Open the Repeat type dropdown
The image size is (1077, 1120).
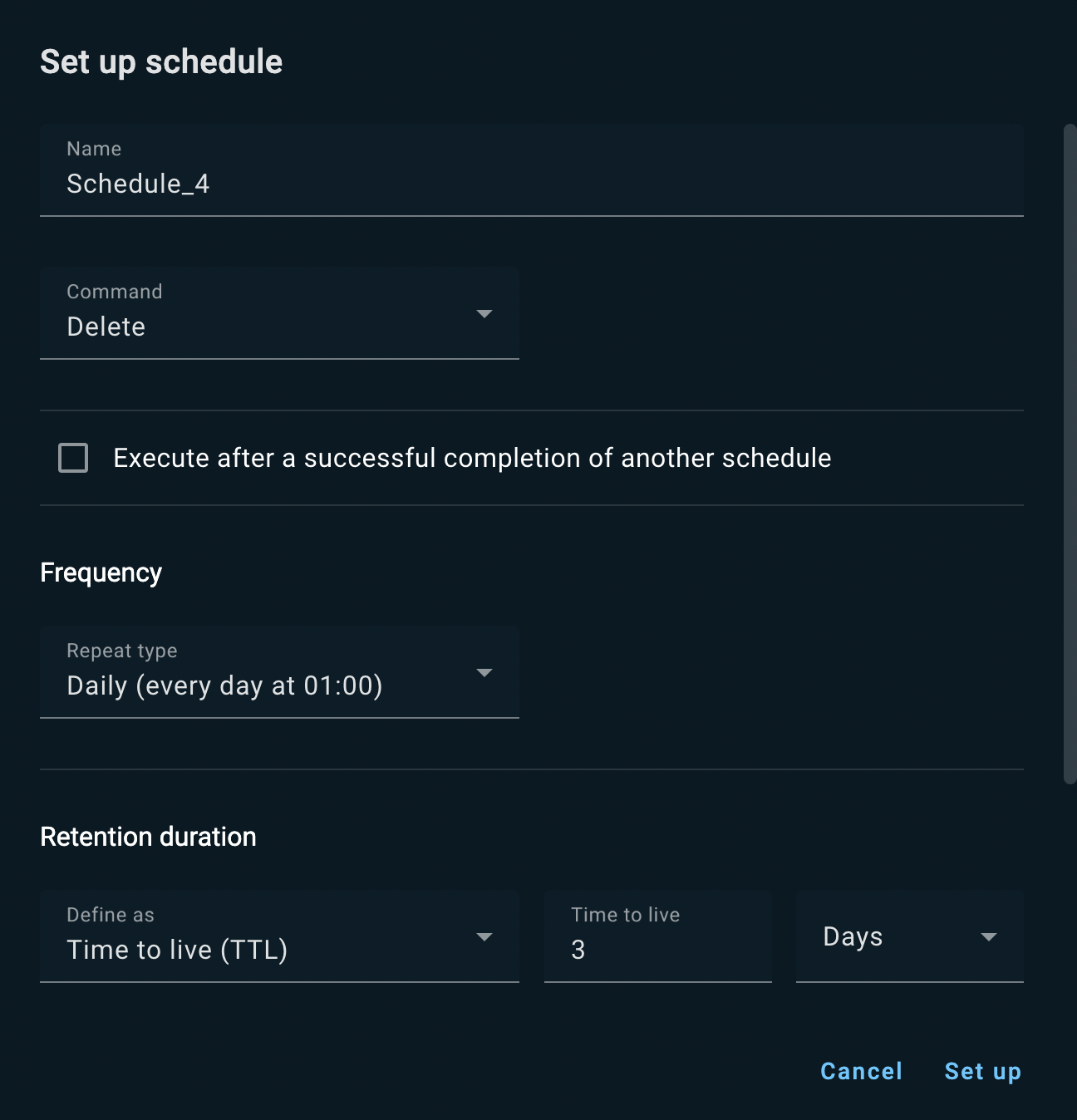click(x=279, y=673)
